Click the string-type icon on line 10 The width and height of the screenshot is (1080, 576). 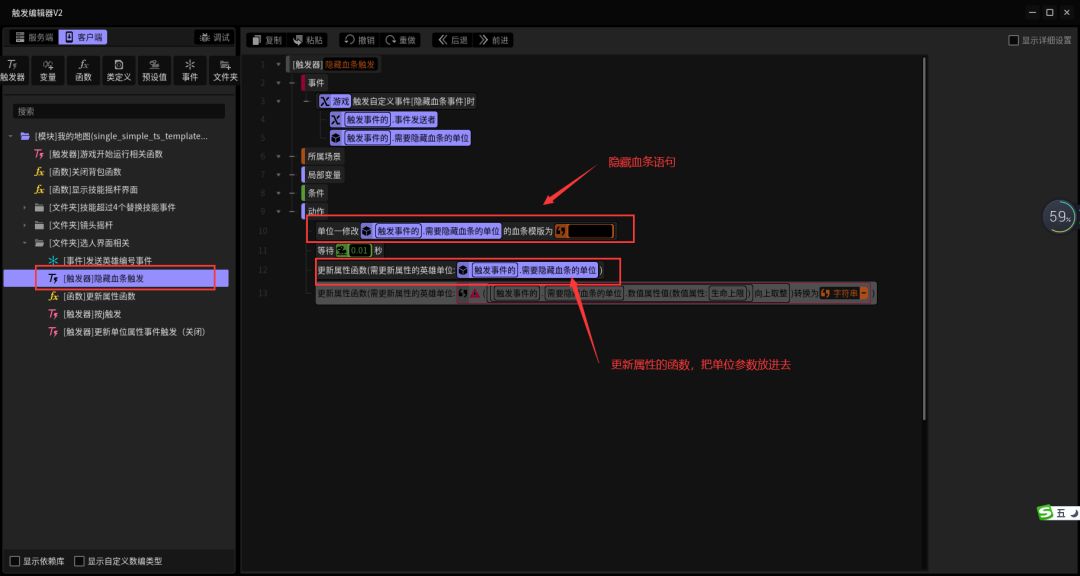point(561,231)
